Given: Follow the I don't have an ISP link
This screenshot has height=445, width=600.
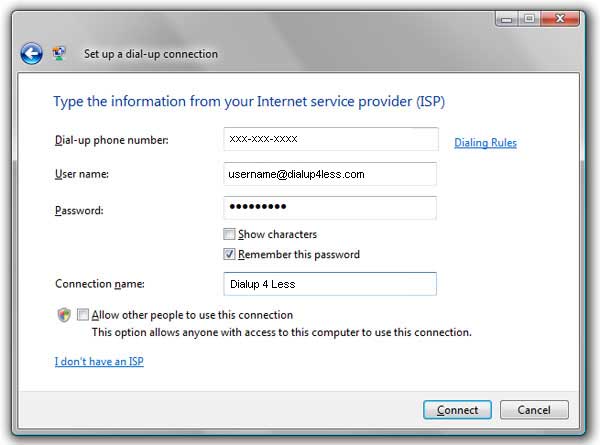Looking at the screenshot, I should 99,361.
